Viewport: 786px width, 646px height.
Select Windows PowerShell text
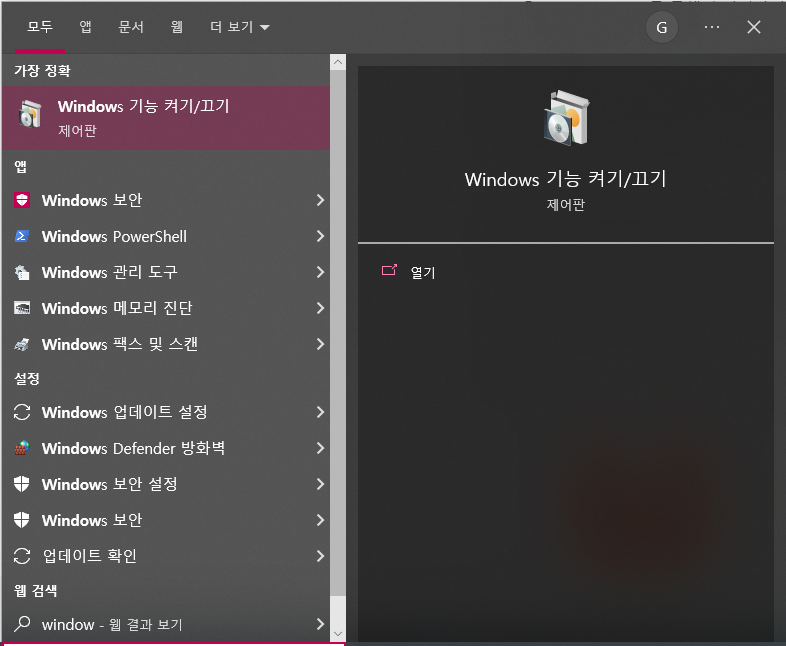(x=114, y=236)
